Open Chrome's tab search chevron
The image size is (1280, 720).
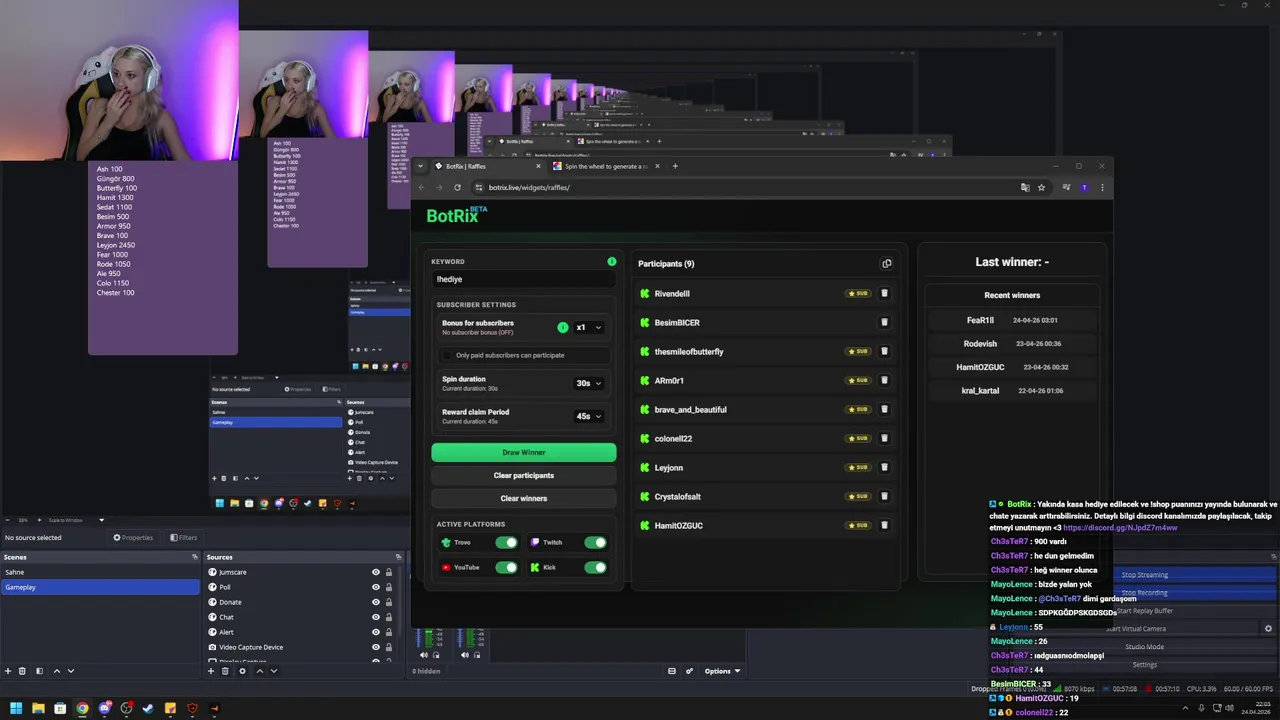pyautogui.click(x=421, y=166)
